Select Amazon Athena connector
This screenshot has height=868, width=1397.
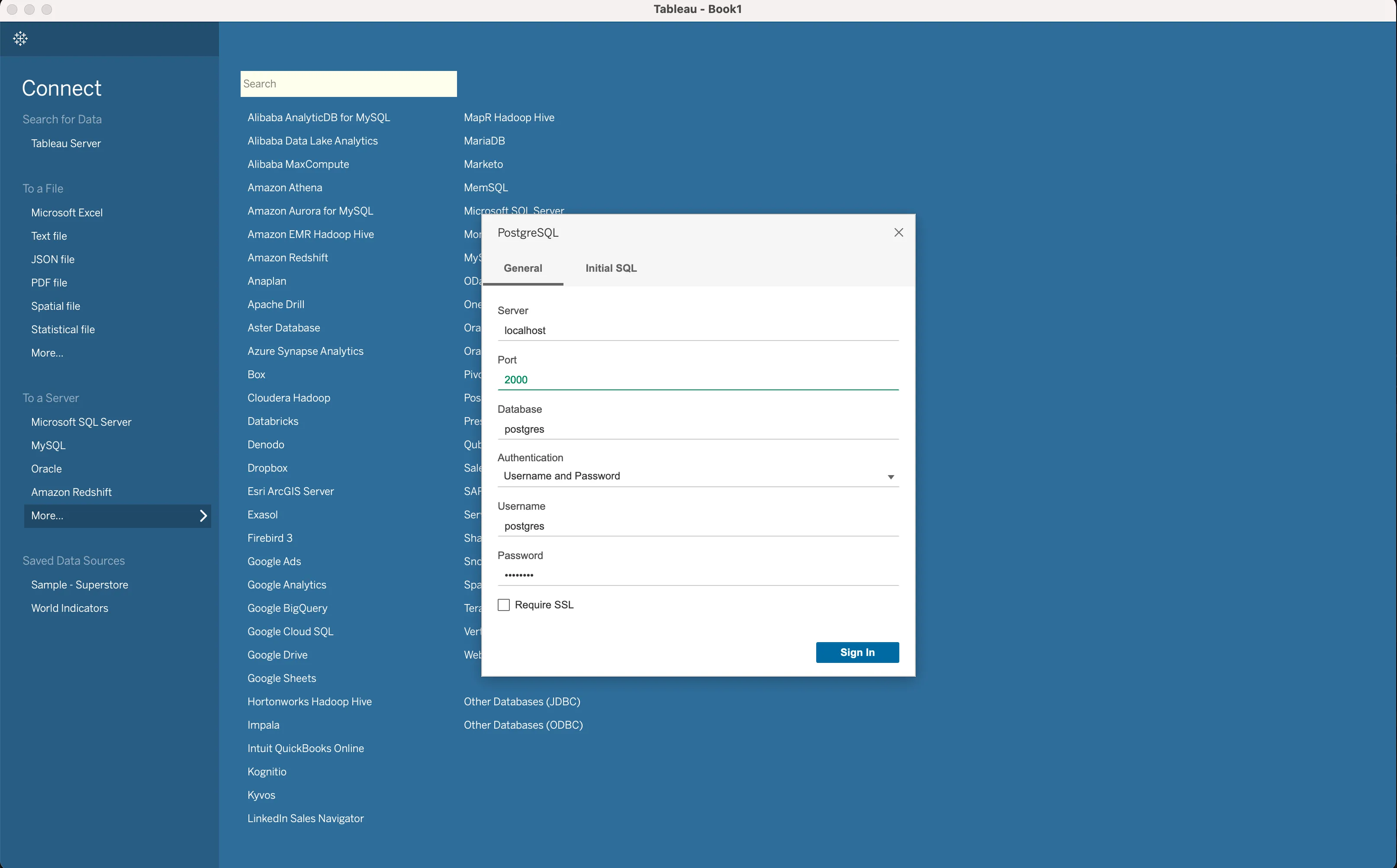284,188
